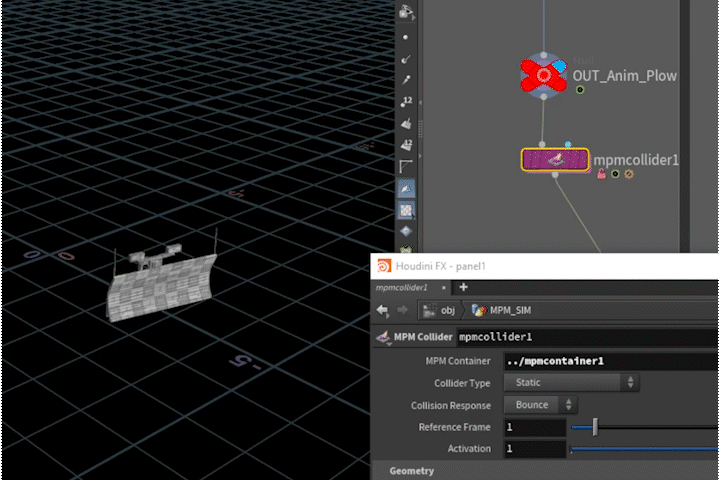
Task: Click the Collision Response label
Action: [x=450, y=406]
